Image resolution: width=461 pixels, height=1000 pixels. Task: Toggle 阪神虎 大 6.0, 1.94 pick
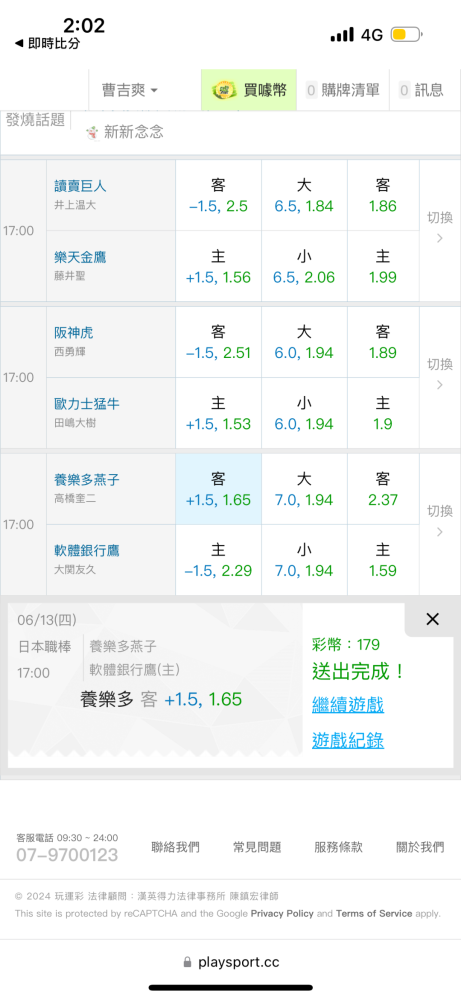[304, 342]
